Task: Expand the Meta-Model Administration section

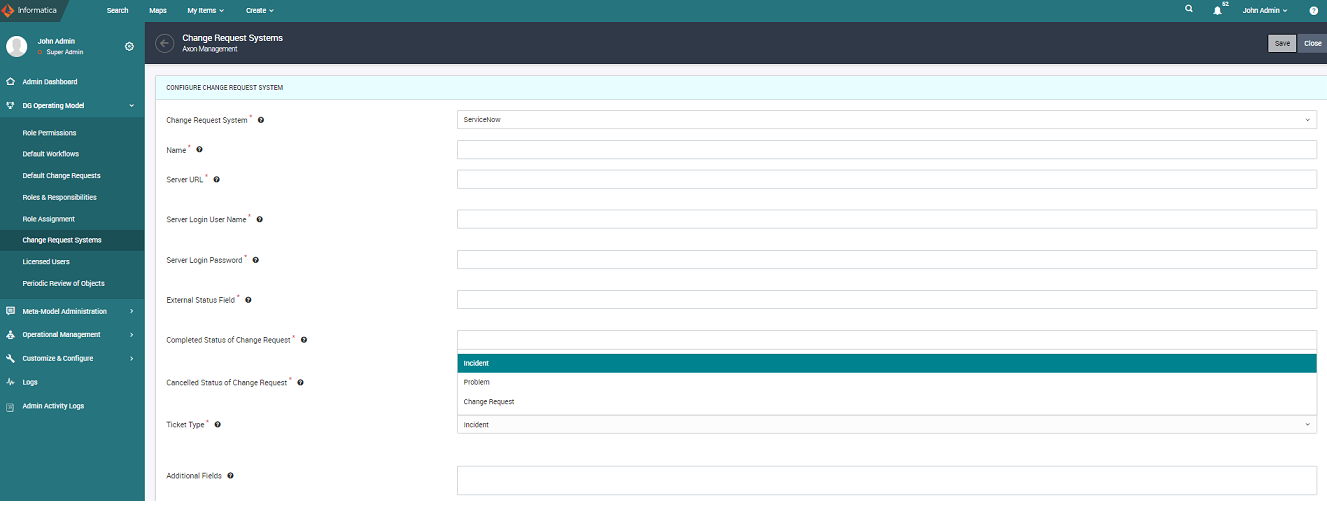Action: coord(131,311)
